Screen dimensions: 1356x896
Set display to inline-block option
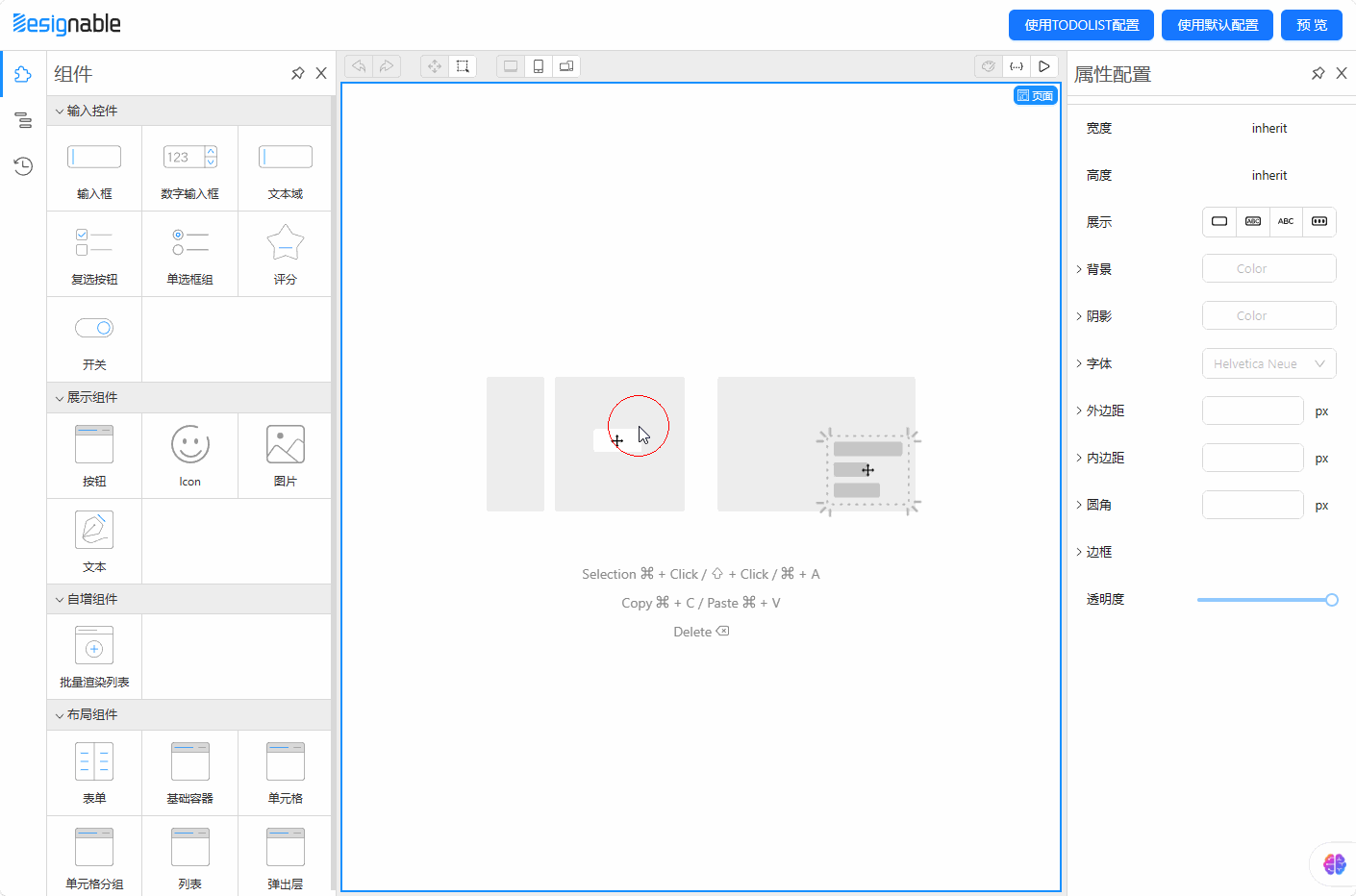1253,221
